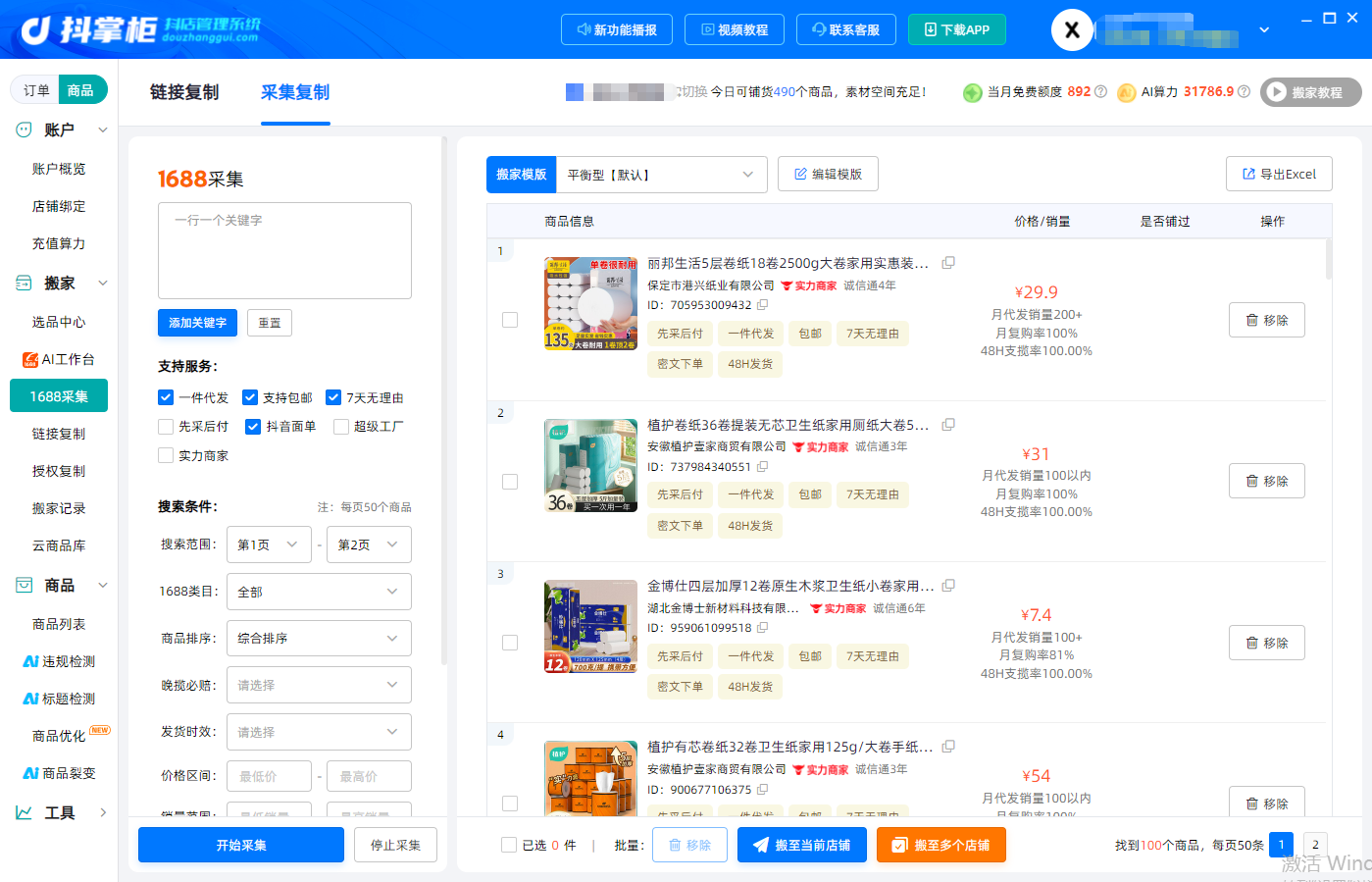This screenshot has width=1372, height=882.
Task: Open help for 当月免费额度 question mark
Action: point(1101,91)
